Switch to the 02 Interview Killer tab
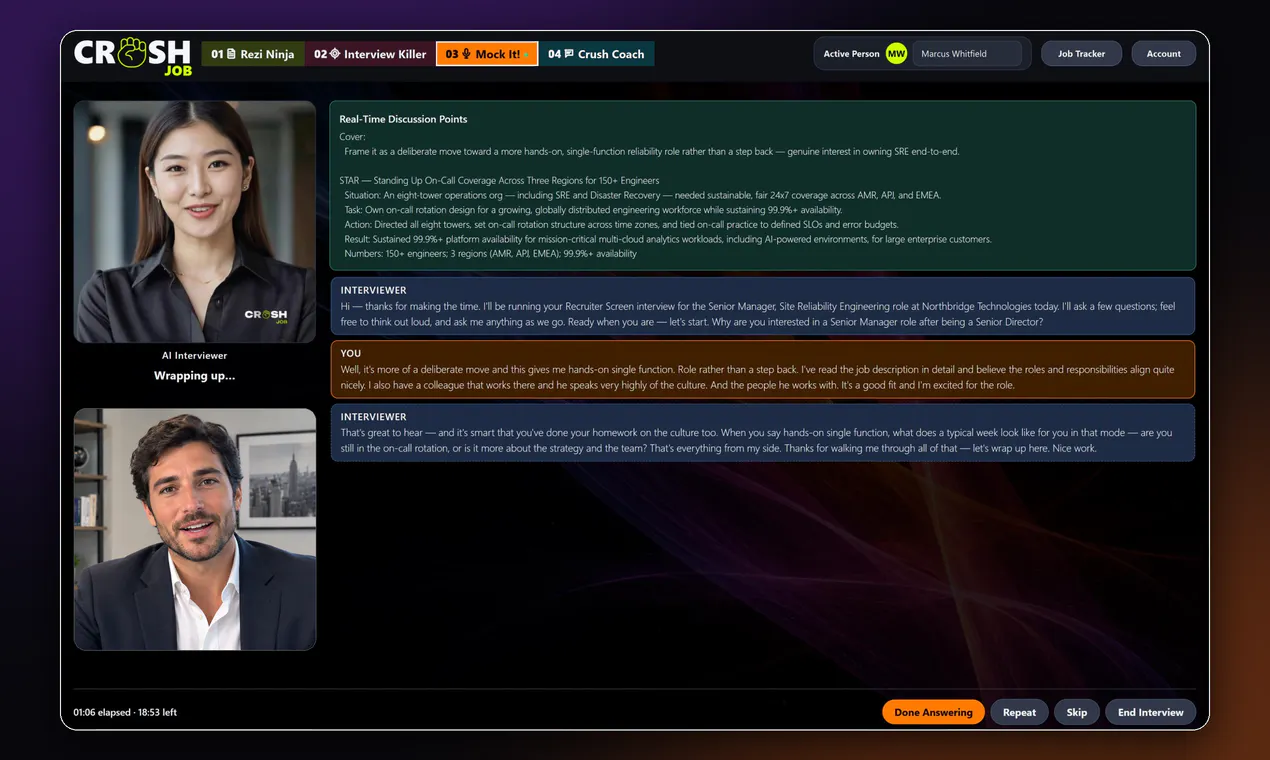1270x760 pixels. coord(370,54)
